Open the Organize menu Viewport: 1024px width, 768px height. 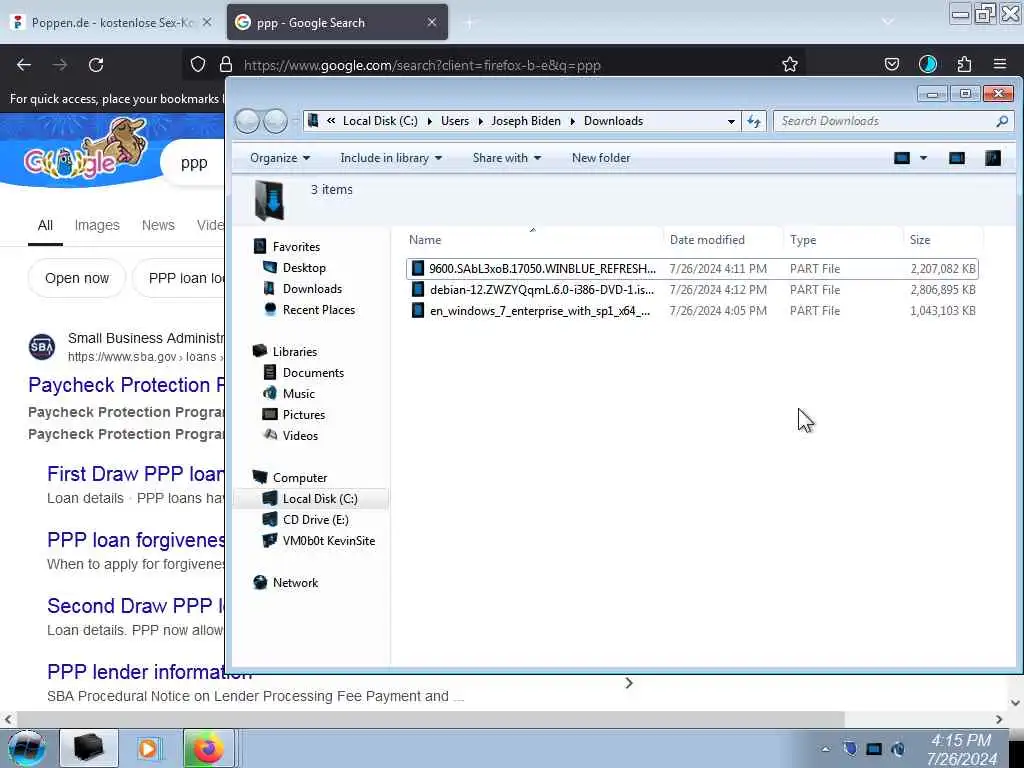click(x=280, y=158)
